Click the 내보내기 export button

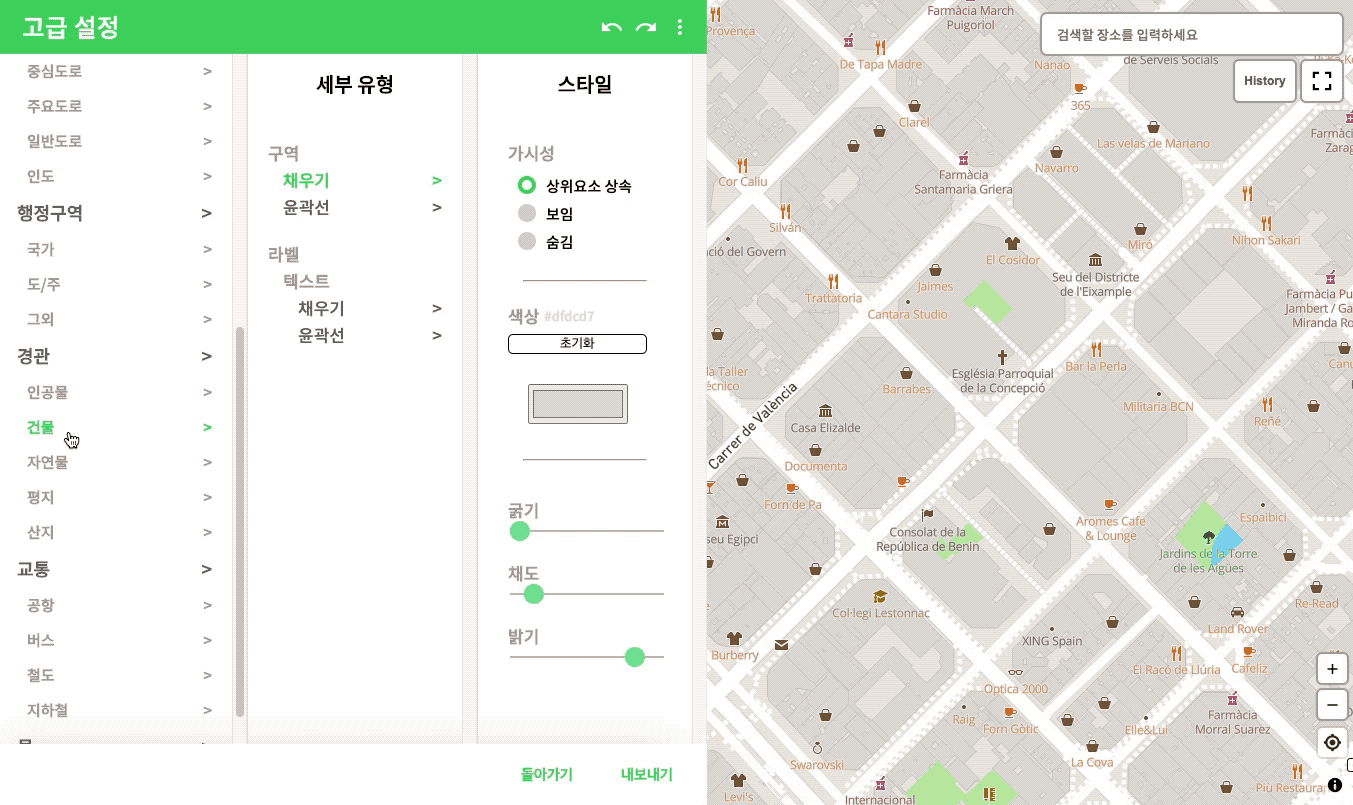click(647, 774)
